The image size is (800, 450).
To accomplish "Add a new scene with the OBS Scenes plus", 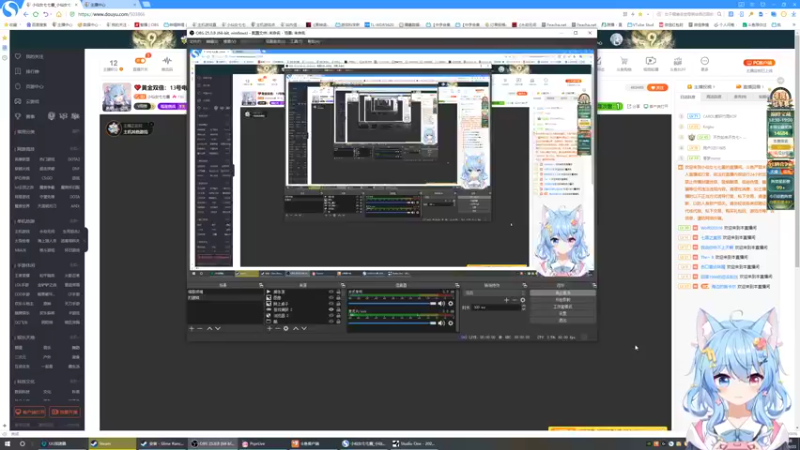I will point(191,329).
